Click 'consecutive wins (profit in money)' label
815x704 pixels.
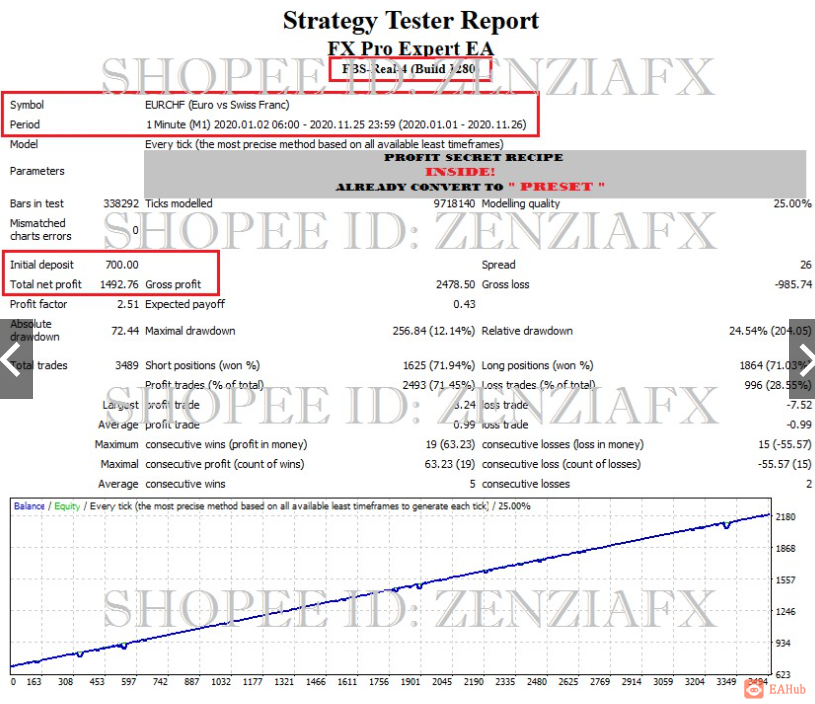point(227,445)
